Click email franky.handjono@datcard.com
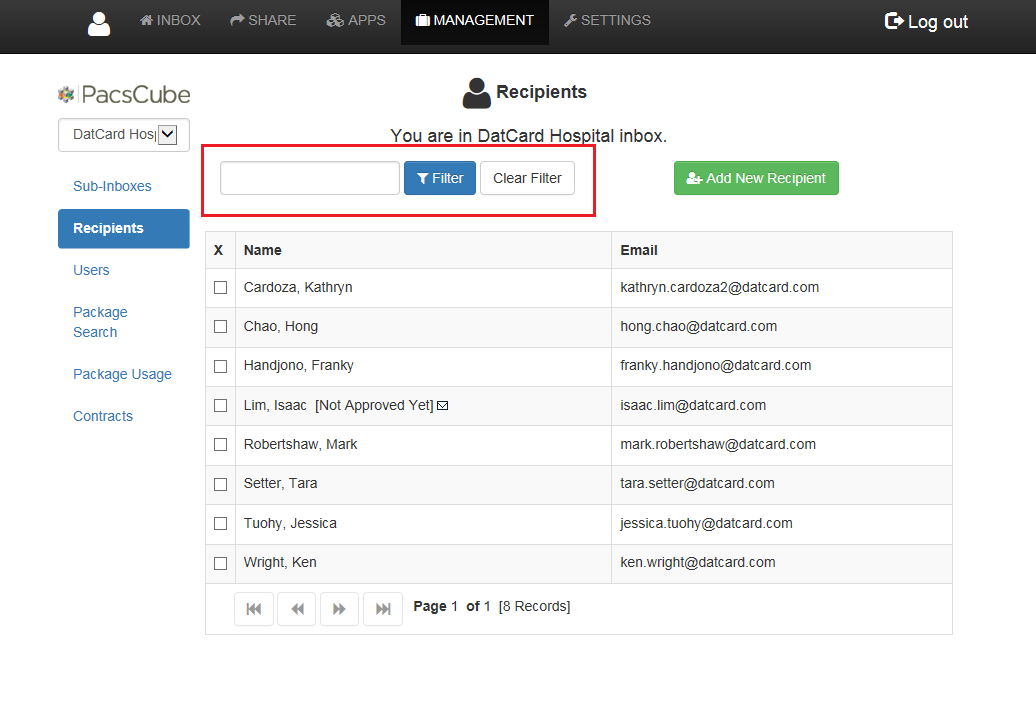 tap(716, 365)
